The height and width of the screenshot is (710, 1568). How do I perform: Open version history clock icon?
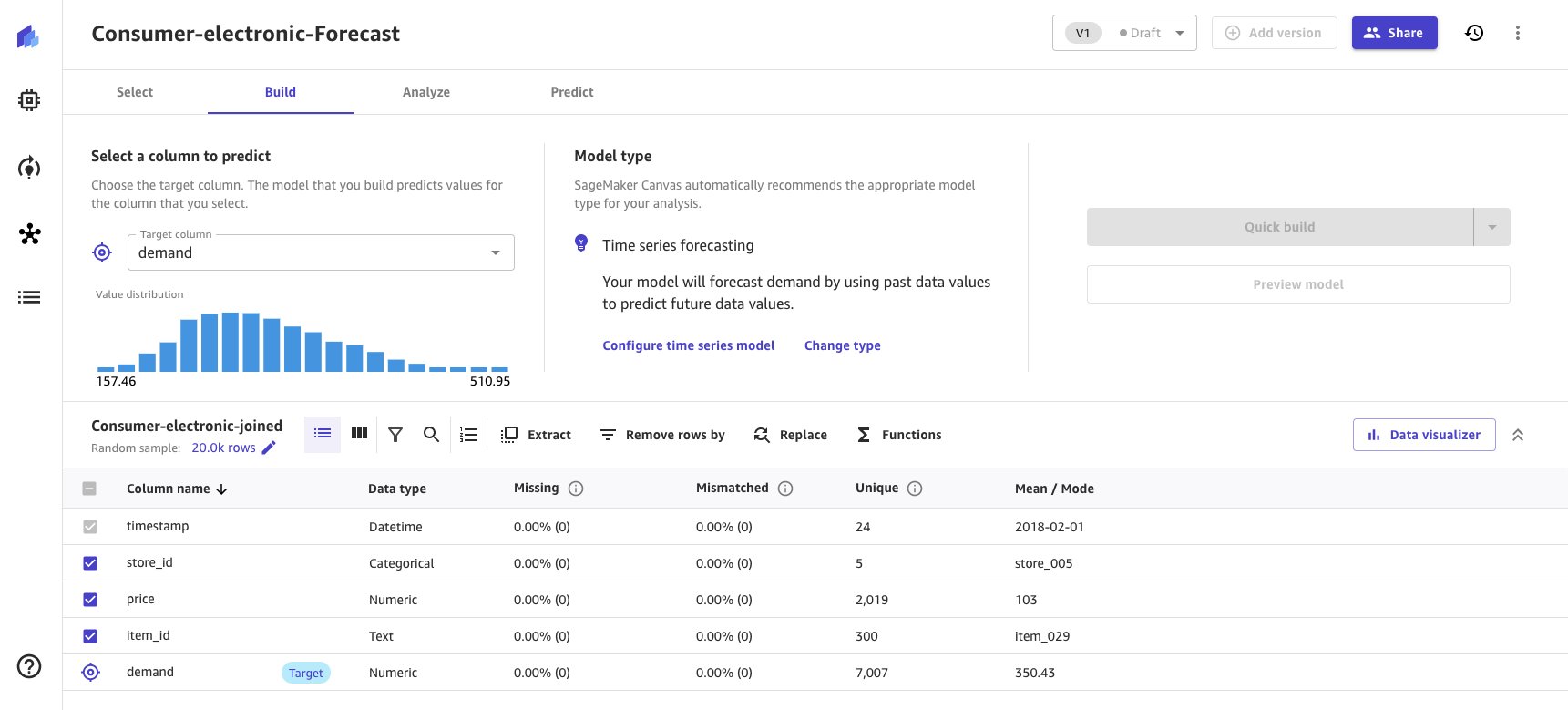tap(1474, 33)
